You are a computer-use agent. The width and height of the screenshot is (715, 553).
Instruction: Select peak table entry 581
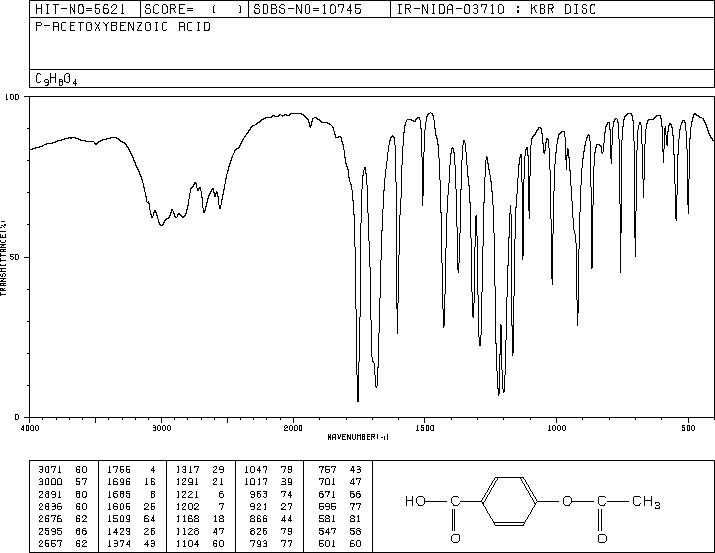[327, 519]
